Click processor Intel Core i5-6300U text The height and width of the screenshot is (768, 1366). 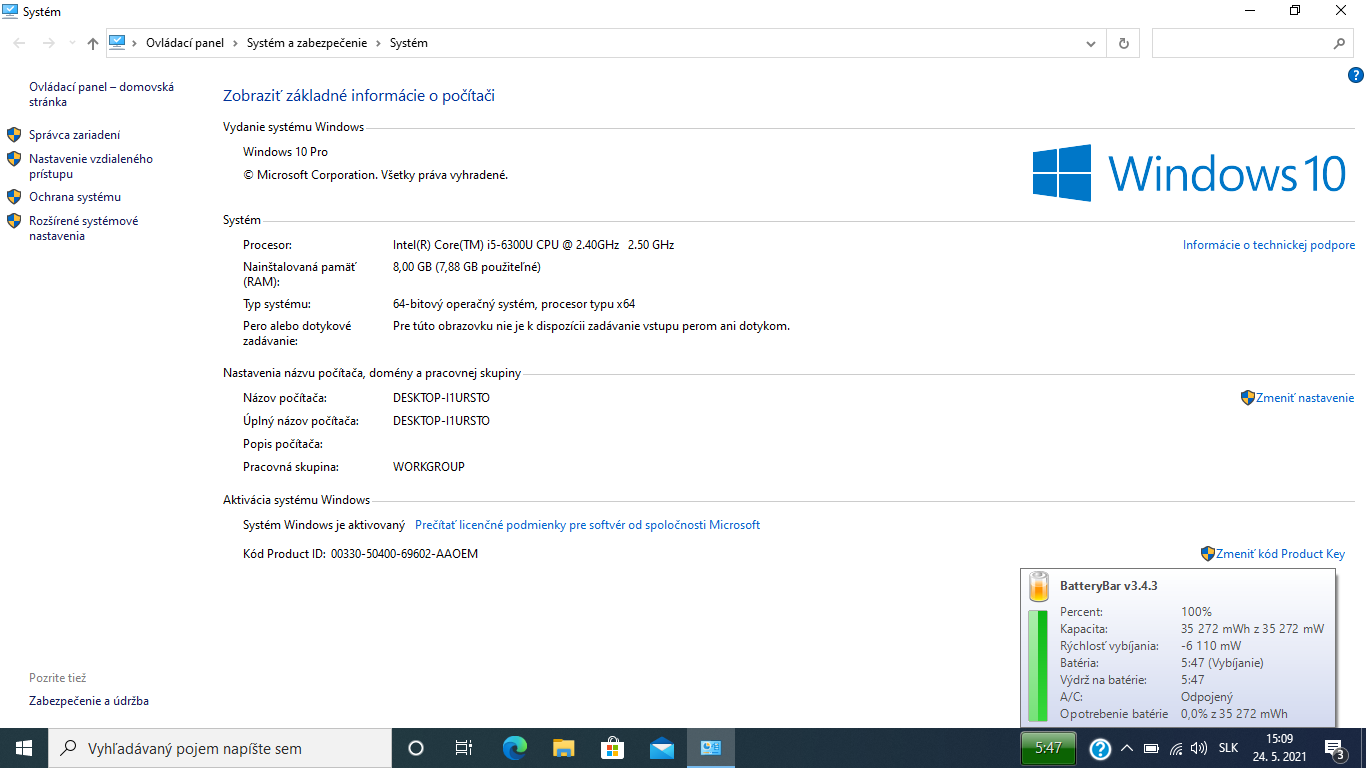coord(533,245)
